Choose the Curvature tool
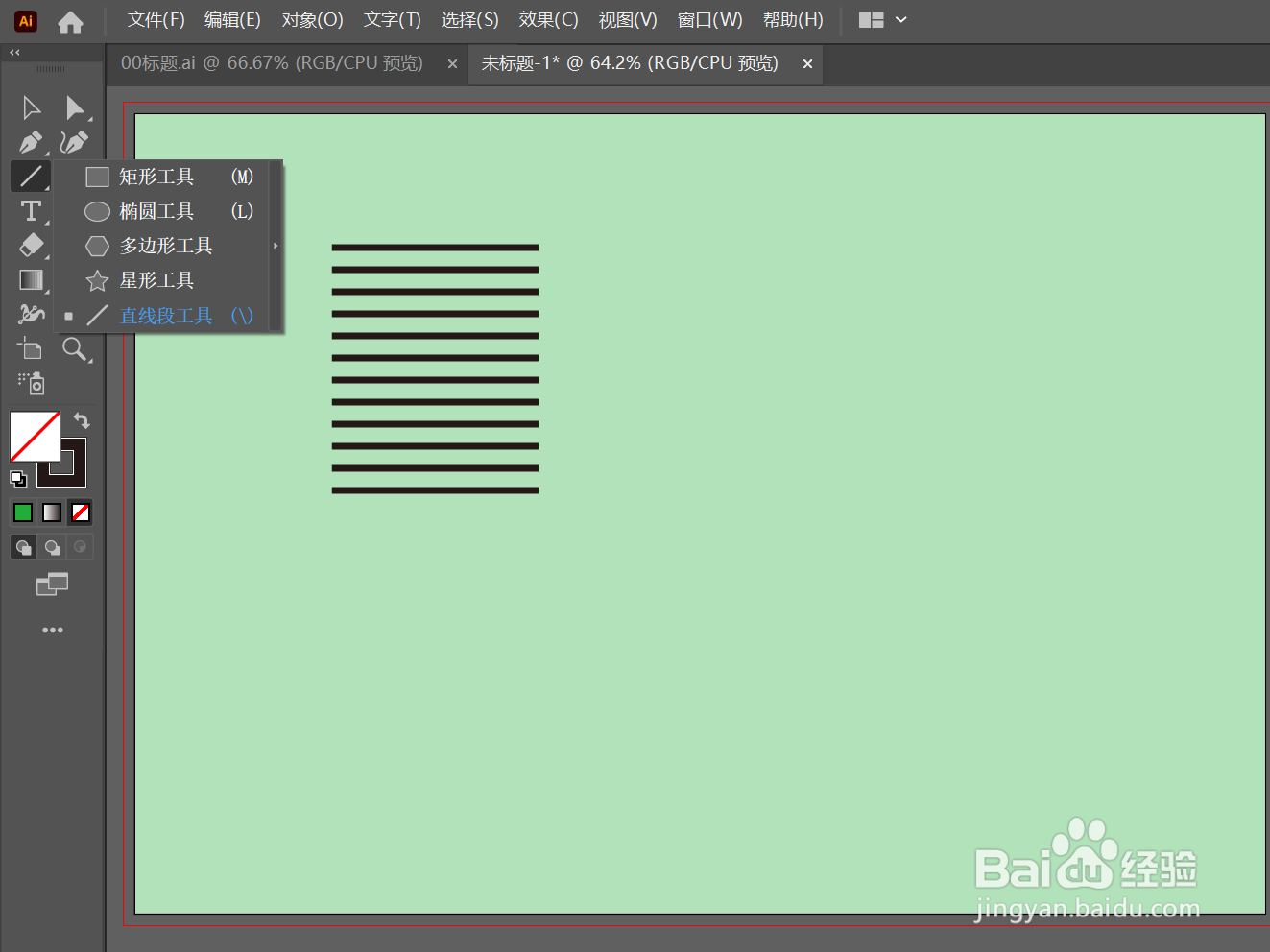The image size is (1270, 952). click(74, 142)
